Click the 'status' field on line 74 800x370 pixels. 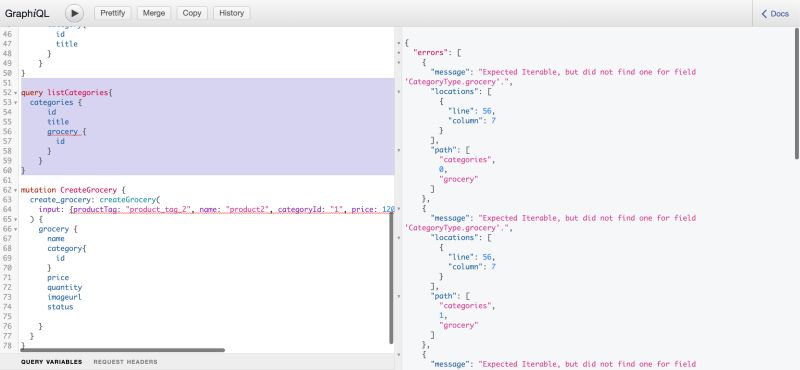point(60,307)
